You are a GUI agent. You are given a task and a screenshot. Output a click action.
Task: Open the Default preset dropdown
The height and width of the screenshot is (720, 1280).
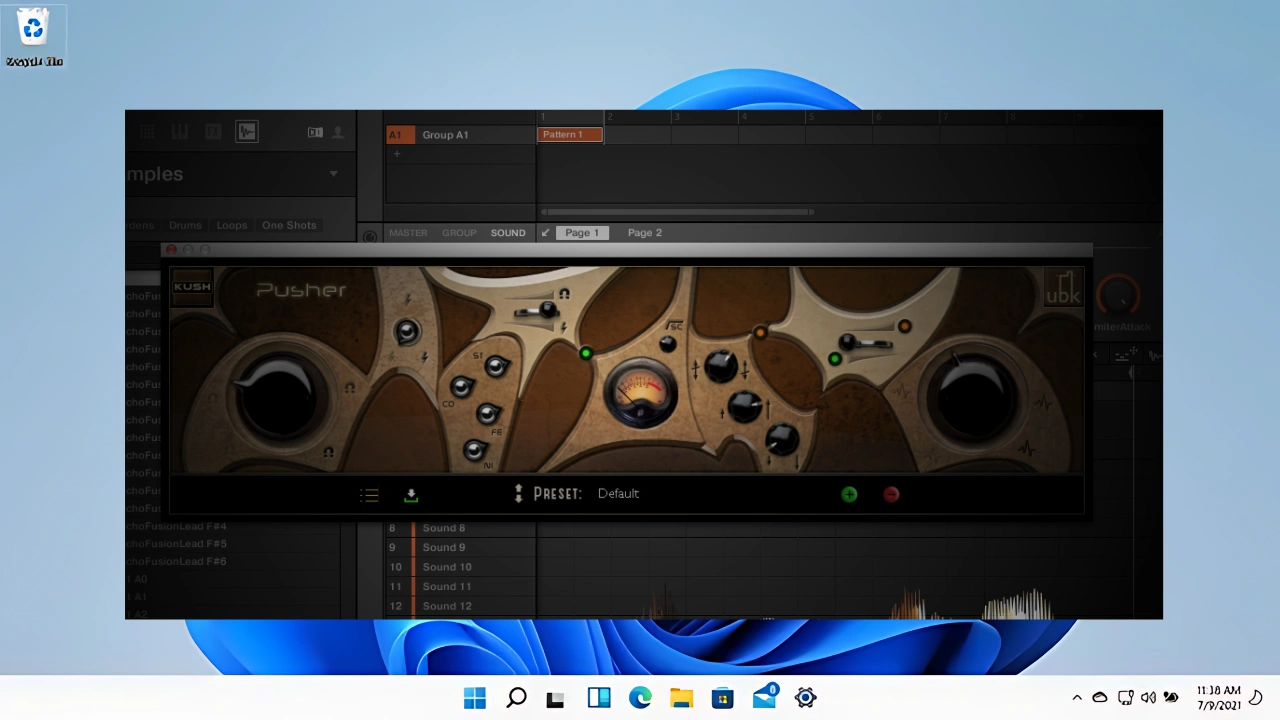pos(618,493)
